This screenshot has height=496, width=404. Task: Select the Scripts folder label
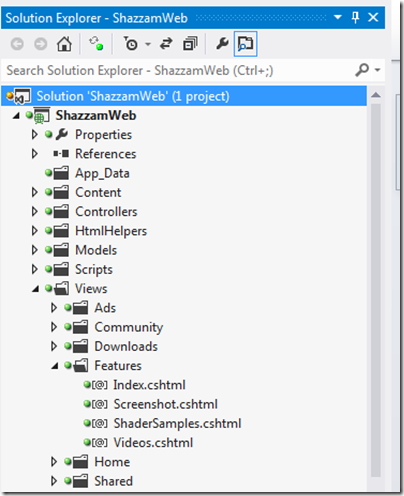tap(94, 270)
